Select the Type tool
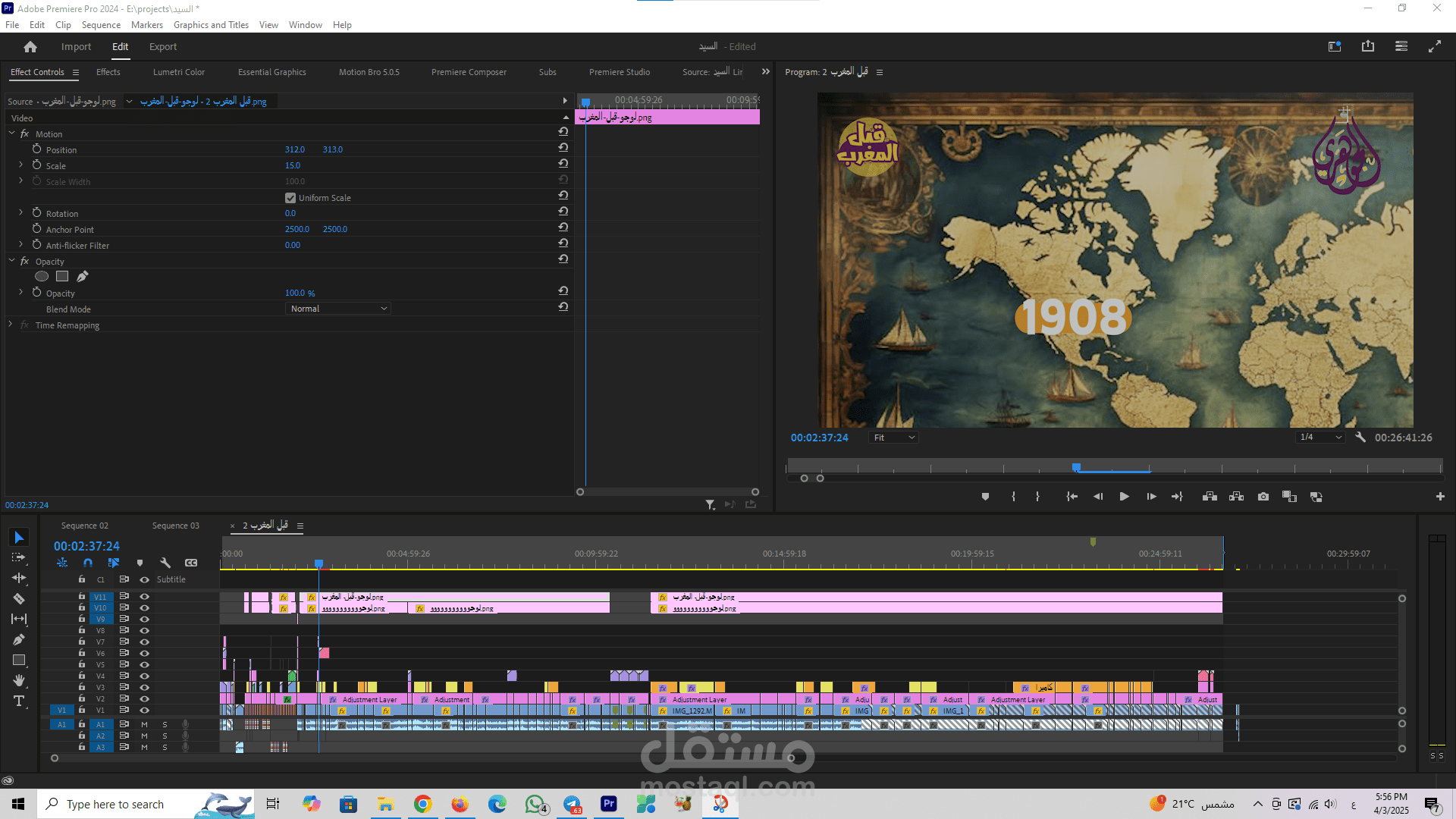The height and width of the screenshot is (819, 1456). click(x=19, y=701)
